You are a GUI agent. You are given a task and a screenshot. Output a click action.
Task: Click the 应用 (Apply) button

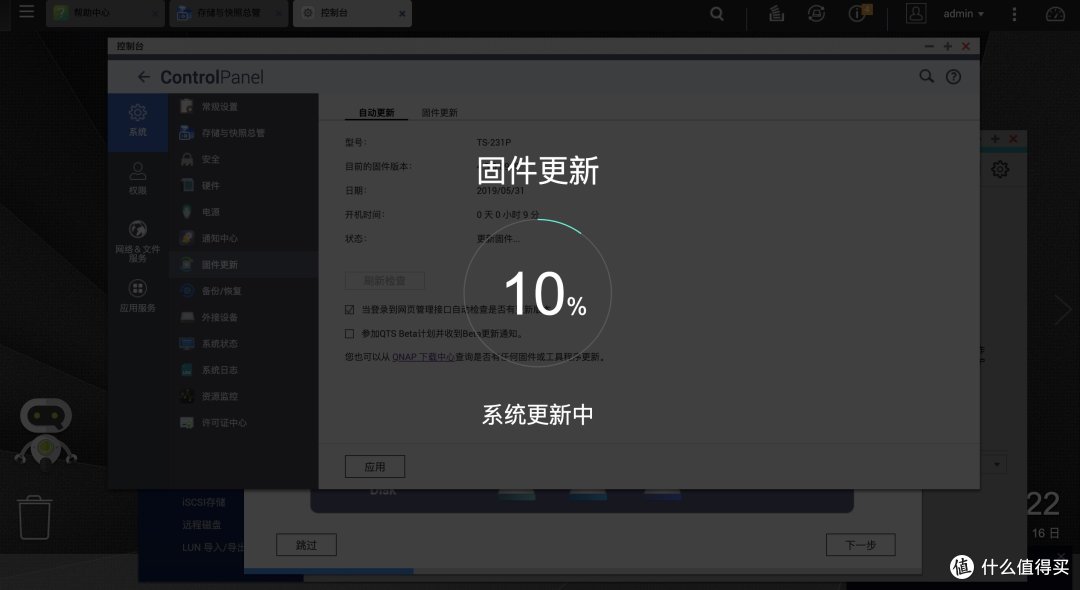pos(376,466)
